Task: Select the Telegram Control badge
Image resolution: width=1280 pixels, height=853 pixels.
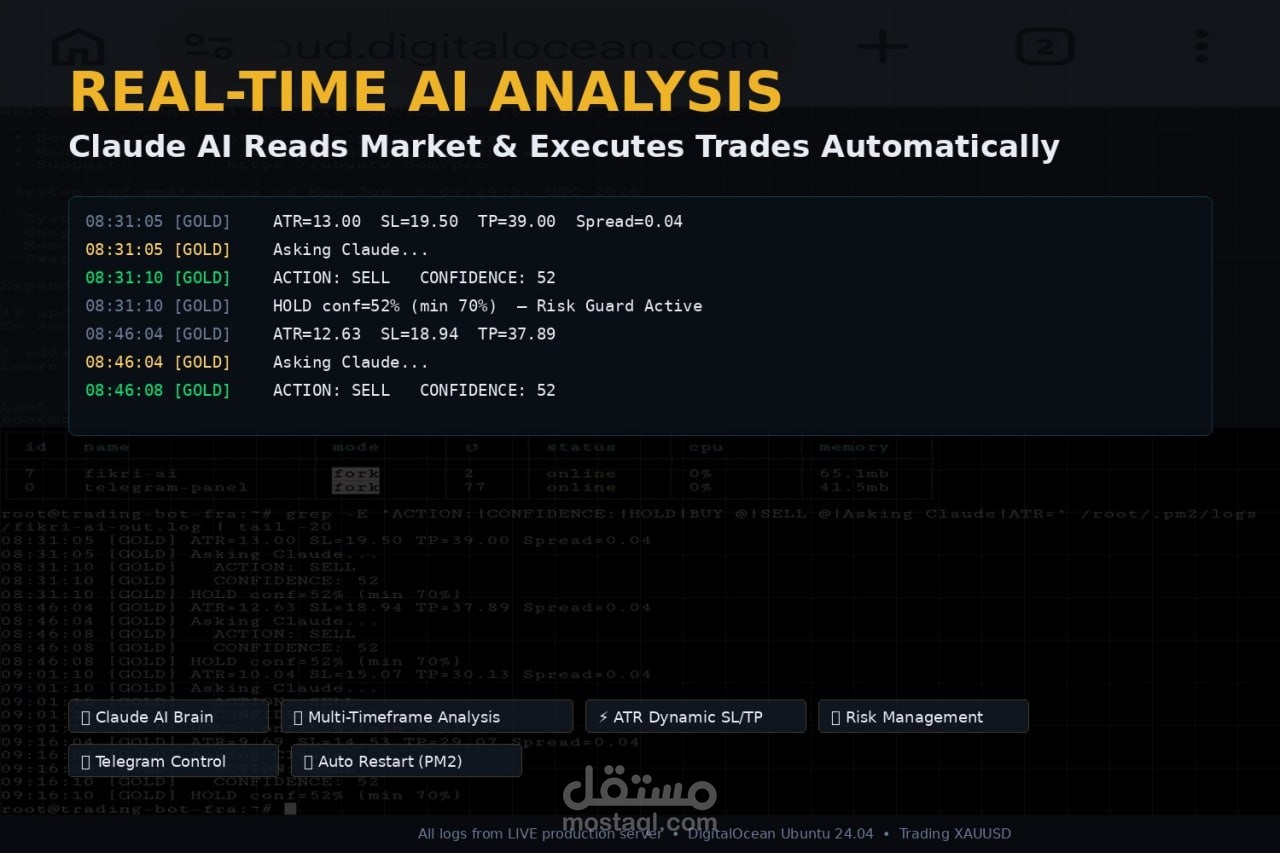Action: [173, 761]
